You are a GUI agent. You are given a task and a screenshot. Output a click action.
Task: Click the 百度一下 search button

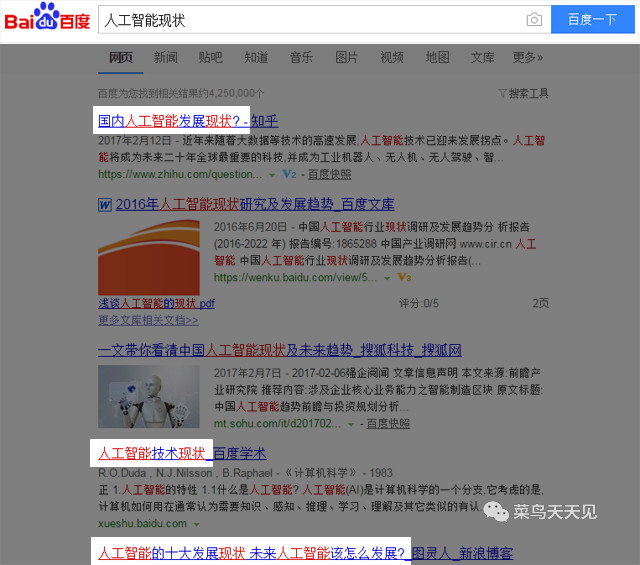click(593, 19)
